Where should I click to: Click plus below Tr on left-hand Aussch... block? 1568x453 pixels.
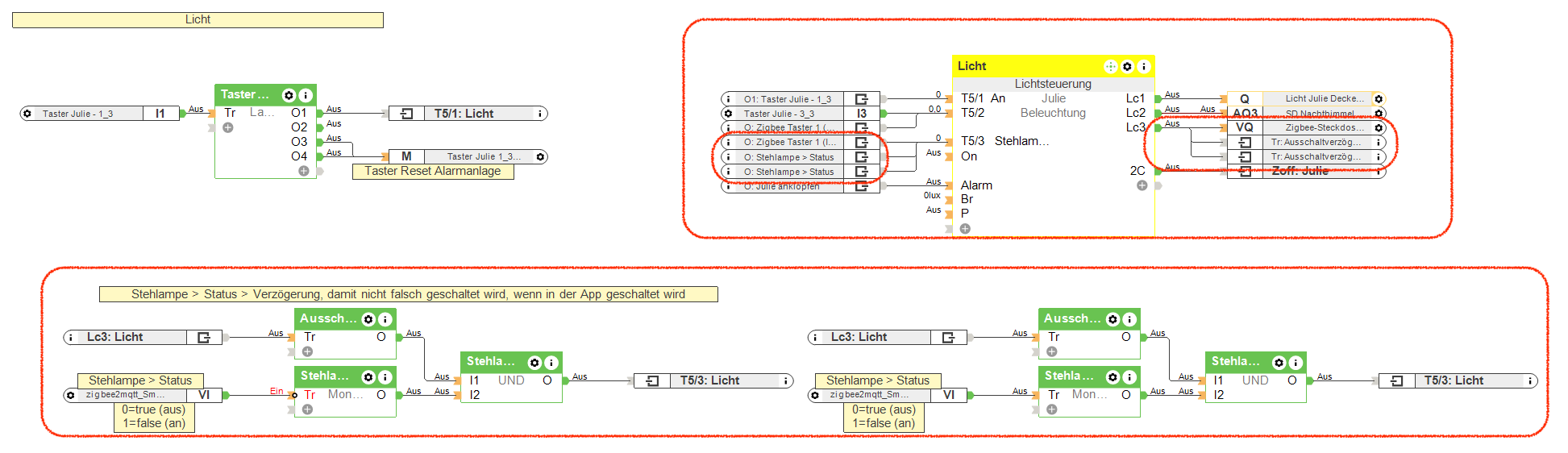coord(307,351)
